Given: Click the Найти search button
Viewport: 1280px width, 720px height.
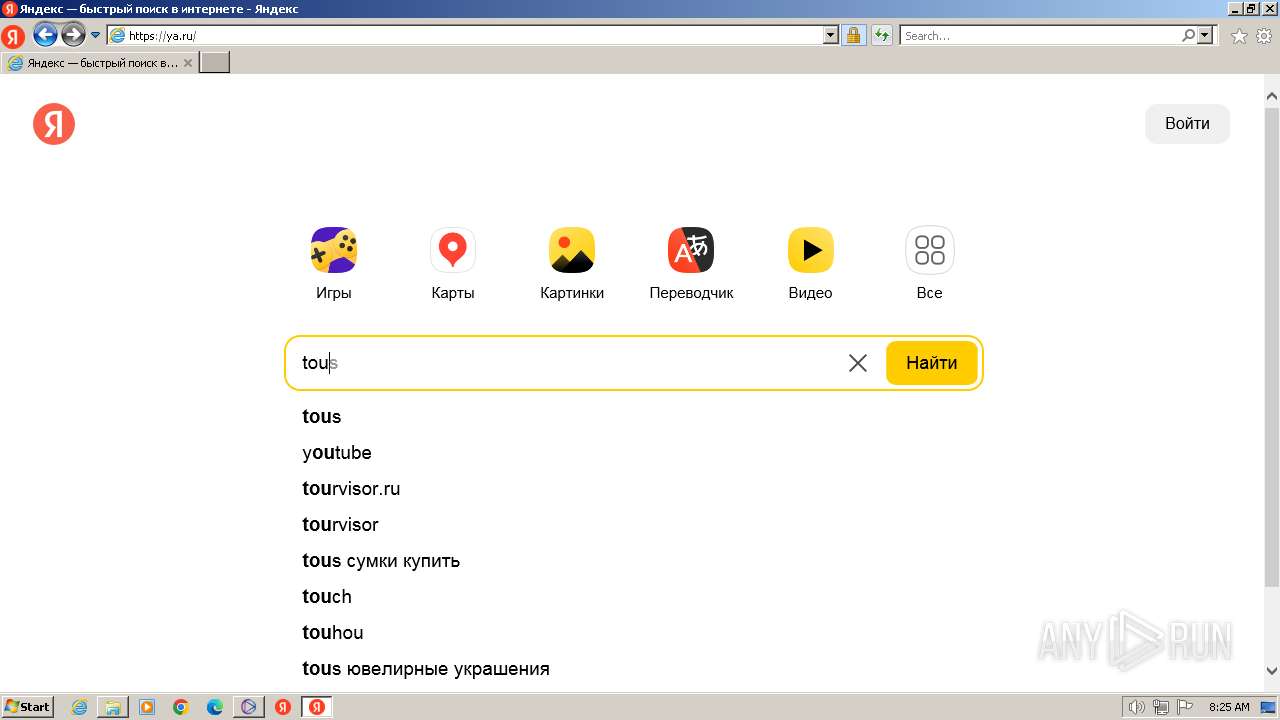Looking at the screenshot, I should pyautogui.click(x=931, y=363).
